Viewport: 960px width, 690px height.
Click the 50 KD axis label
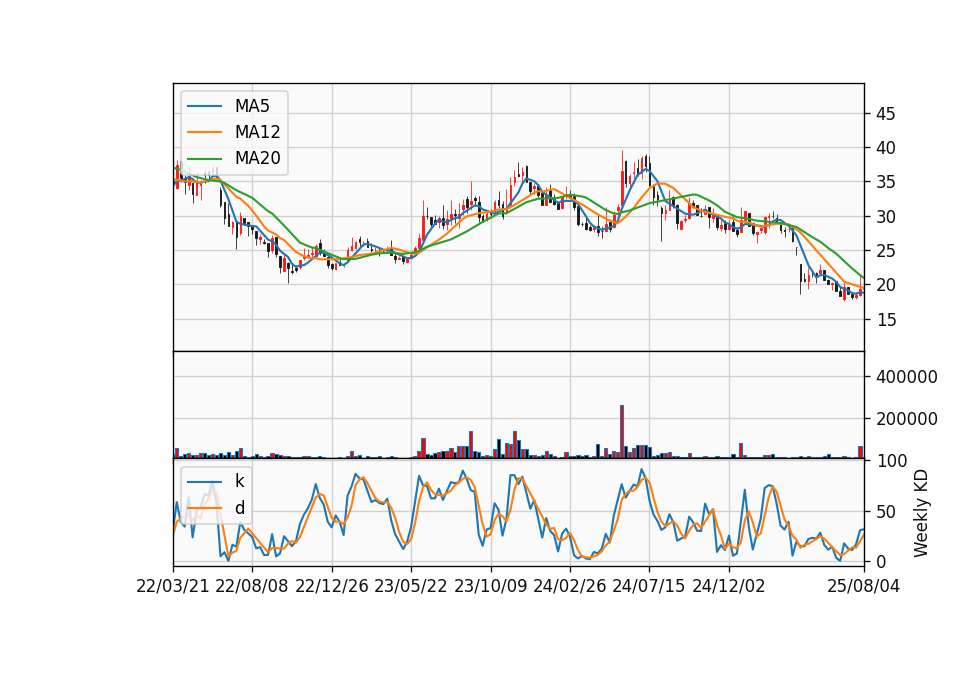pos(885,512)
